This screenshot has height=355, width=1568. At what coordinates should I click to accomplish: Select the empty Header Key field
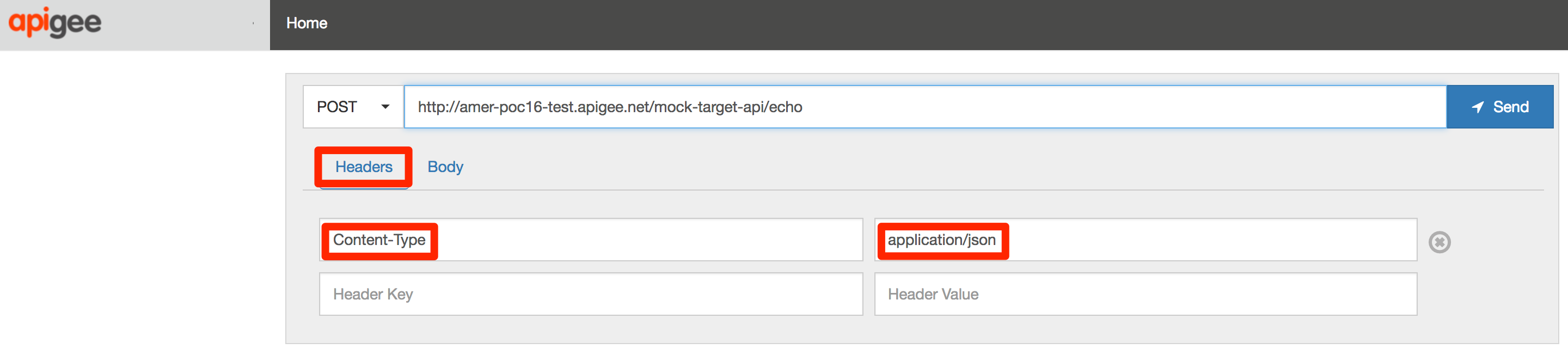tap(590, 294)
